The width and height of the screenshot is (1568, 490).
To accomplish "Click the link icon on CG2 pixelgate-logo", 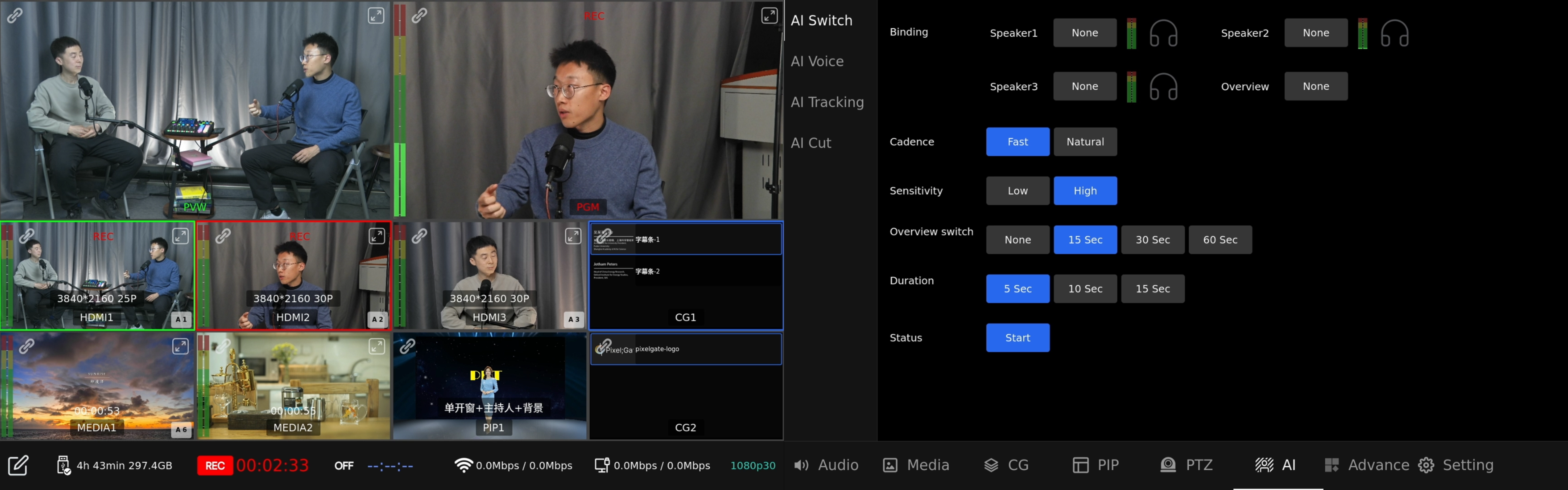I will (x=603, y=347).
